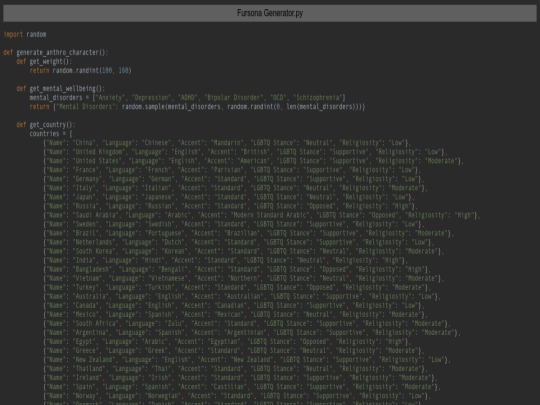Click the Saudi Arabia entry row
The width and height of the screenshot is (540, 405).
pos(261,215)
